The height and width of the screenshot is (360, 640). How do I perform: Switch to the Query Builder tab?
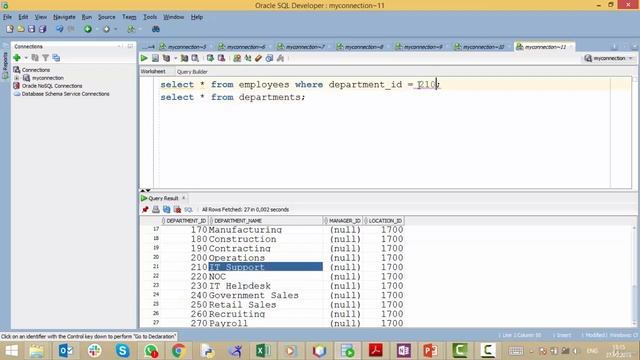tap(192, 71)
